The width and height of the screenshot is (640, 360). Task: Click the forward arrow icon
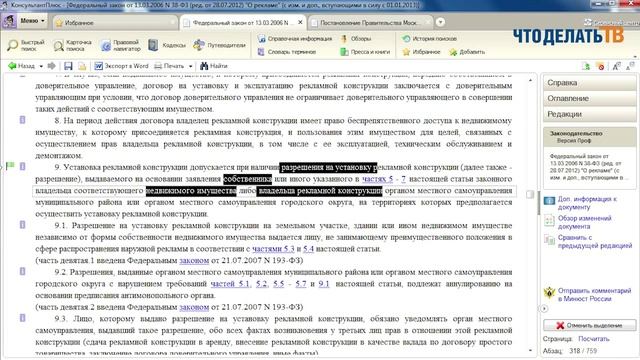click(51, 66)
